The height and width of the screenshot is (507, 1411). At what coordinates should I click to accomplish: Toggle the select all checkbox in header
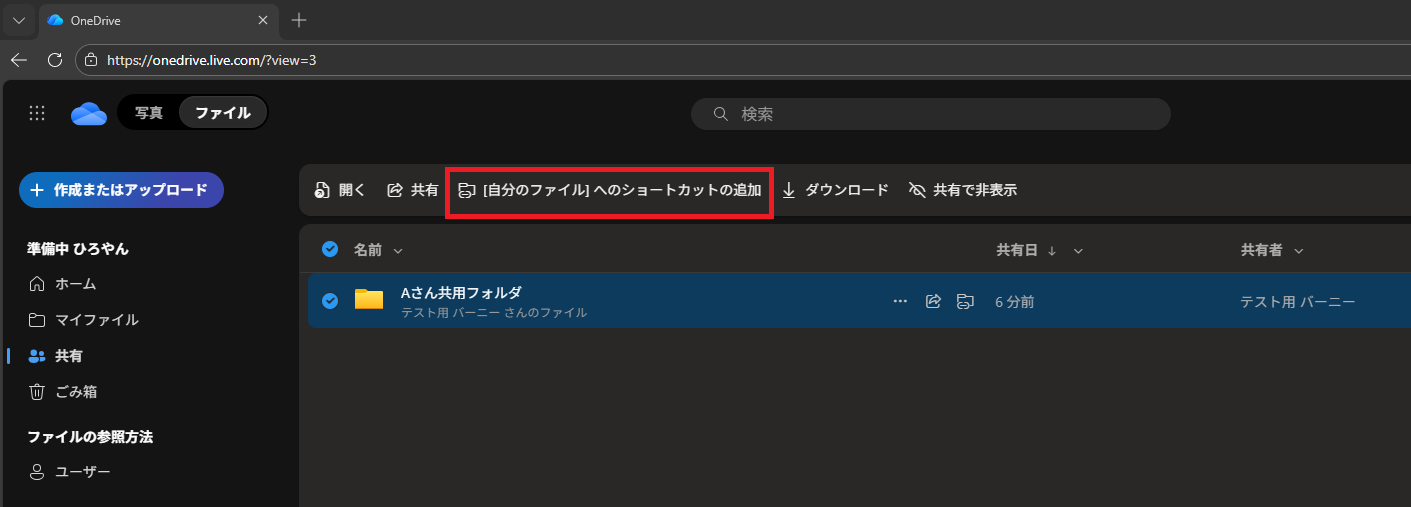pyautogui.click(x=330, y=250)
